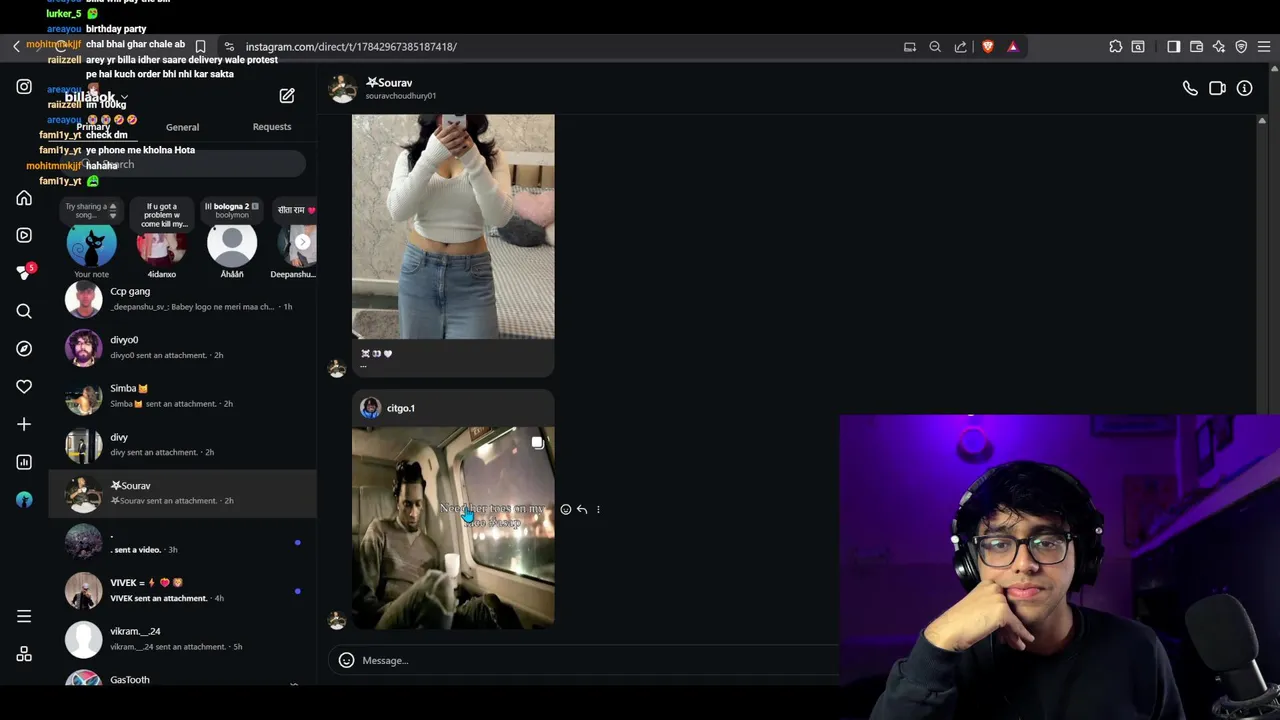Open the More hamburger menu
This screenshot has width=1280, height=720.
pyautogui.click(x=24, y=616)
